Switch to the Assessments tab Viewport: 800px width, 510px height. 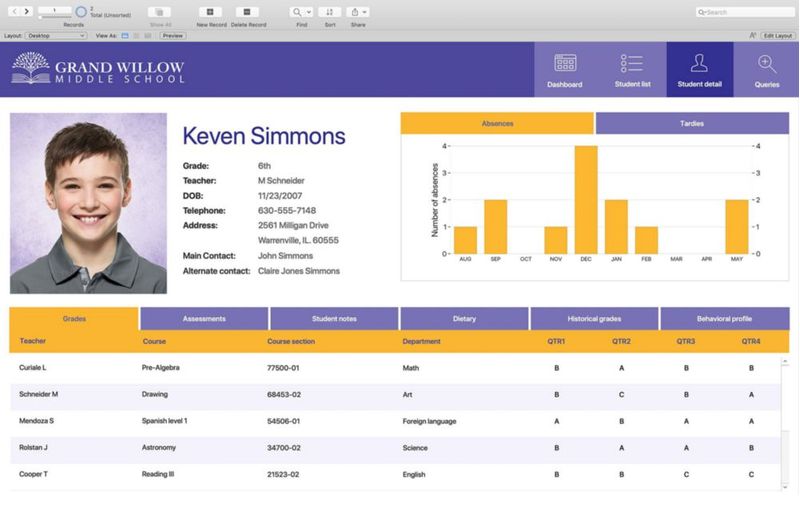point(204,319)
